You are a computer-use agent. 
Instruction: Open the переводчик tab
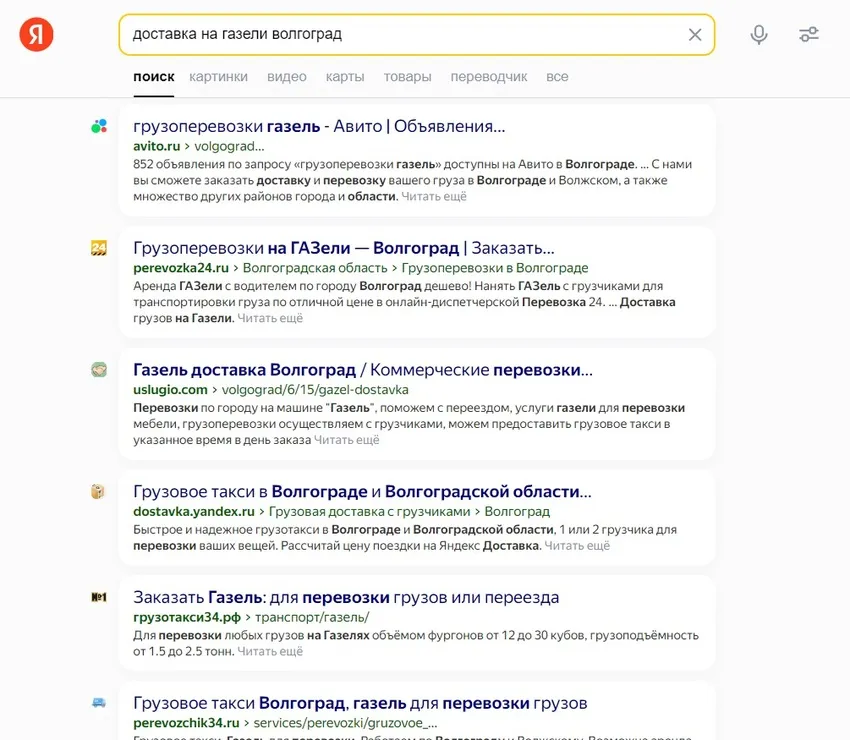(488, 76)
